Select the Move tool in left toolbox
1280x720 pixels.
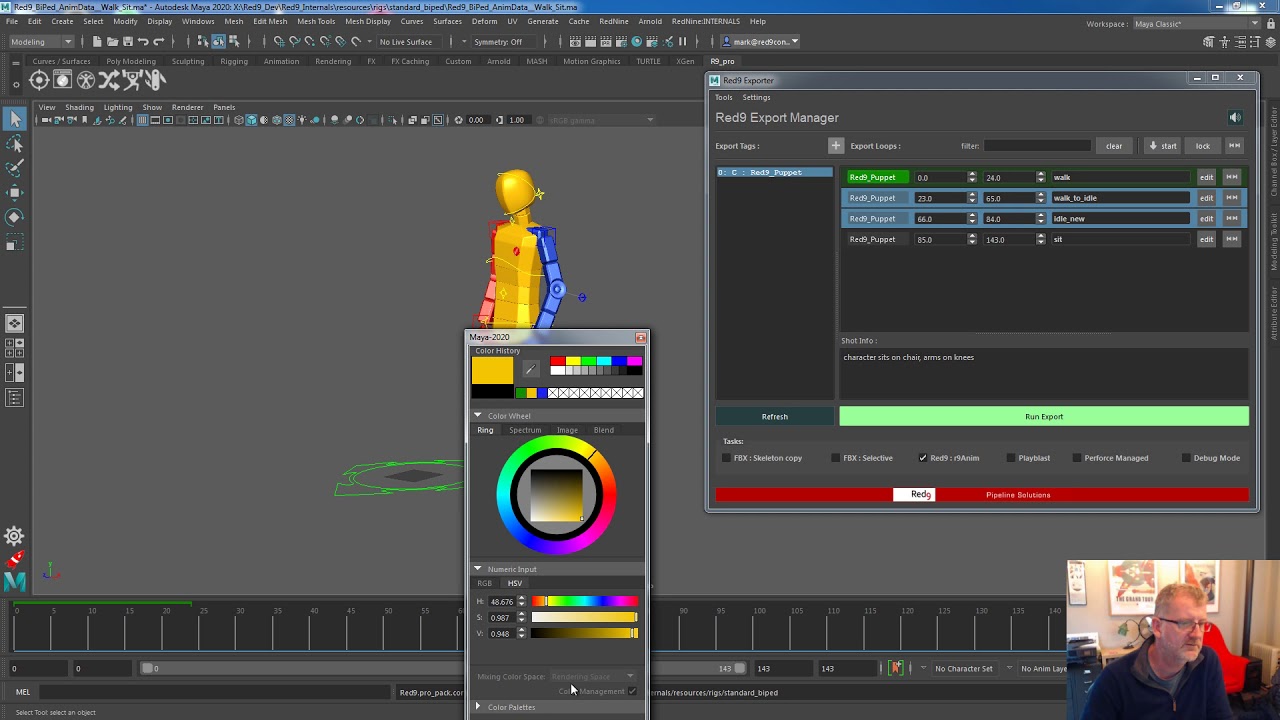[x=15, y=192]
